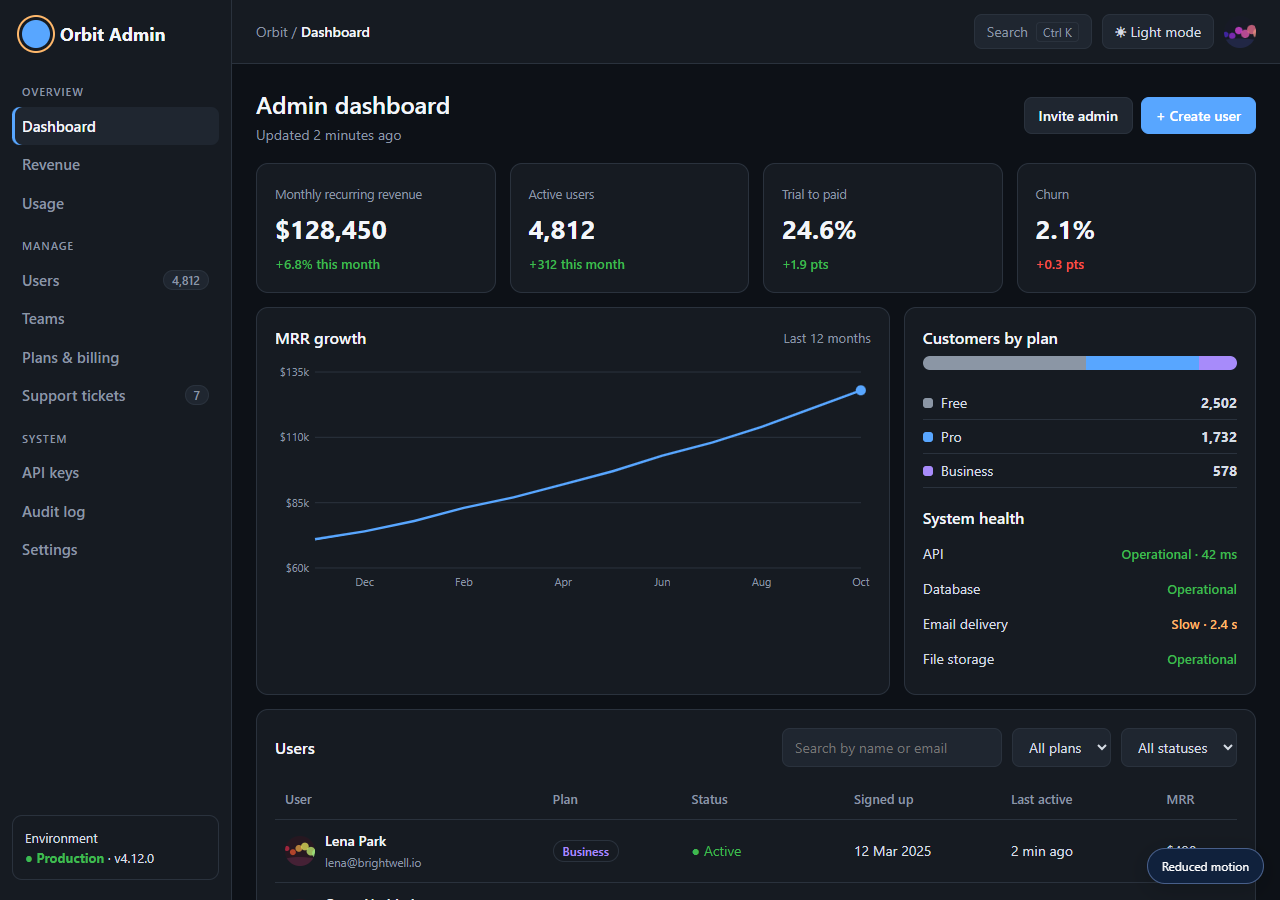Screen dimensions: 1280x900
Task: View Support tickets
Action: point(116,396)
